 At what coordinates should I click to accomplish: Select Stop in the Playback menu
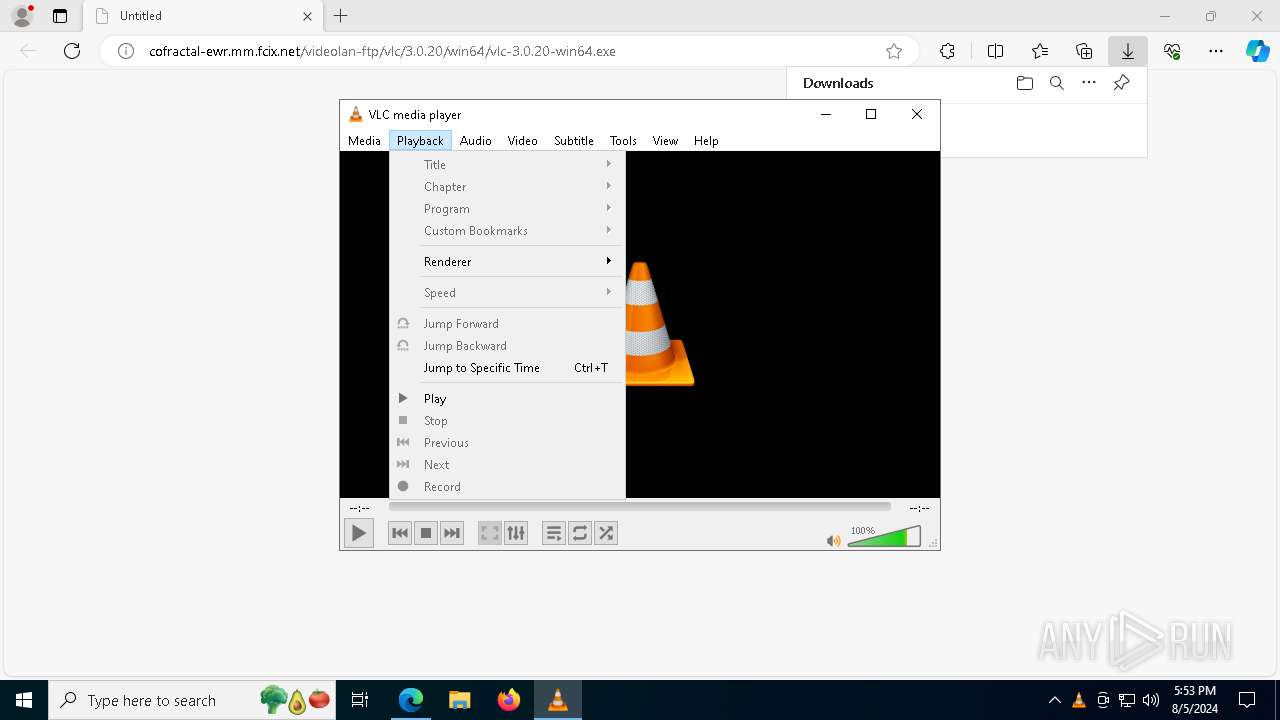[x=507, y=421]
